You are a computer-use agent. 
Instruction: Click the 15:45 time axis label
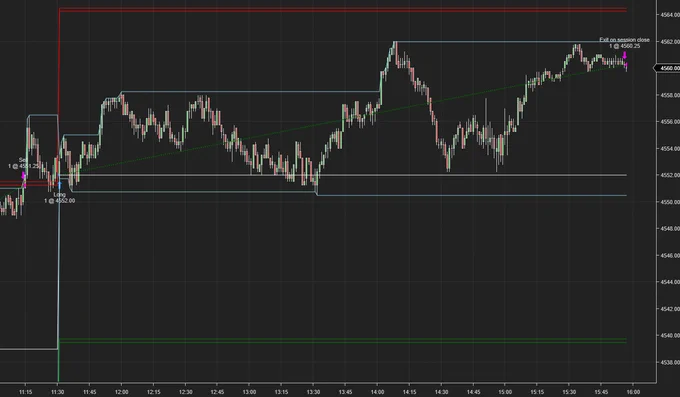pyautogui.click(x=601, y=392)
